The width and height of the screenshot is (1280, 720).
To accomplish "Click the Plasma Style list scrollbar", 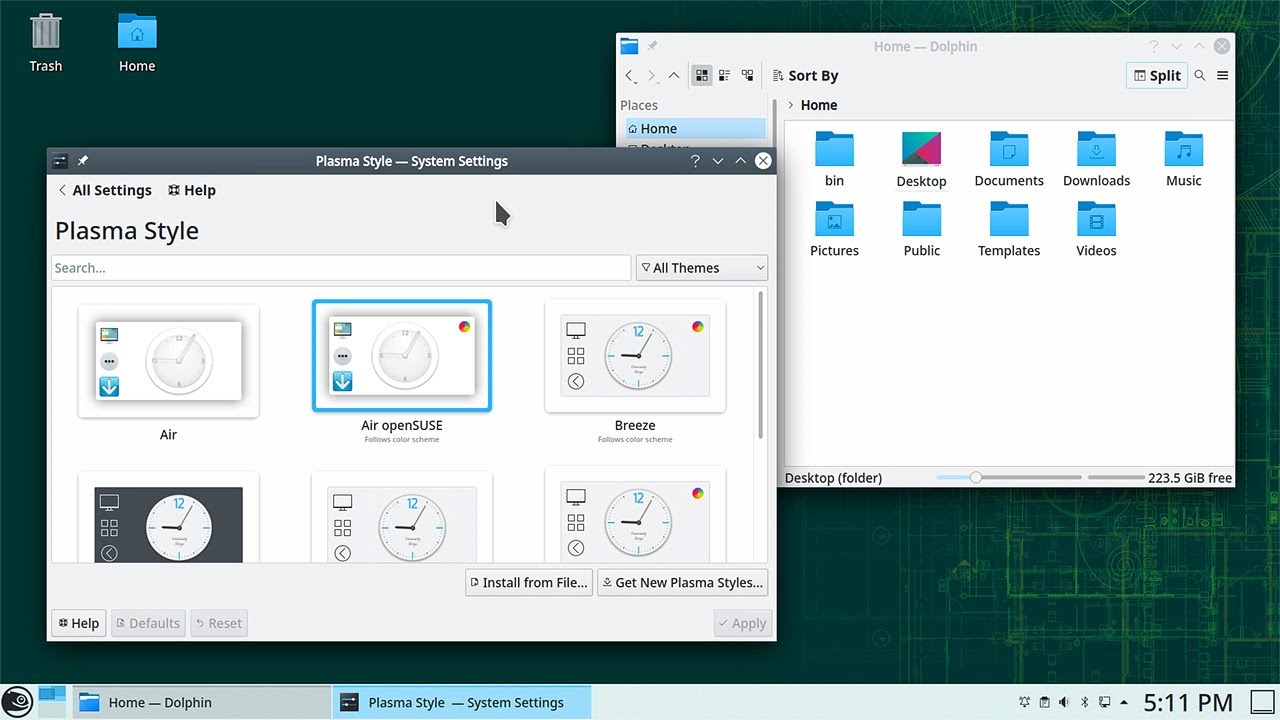I will (762, 365).
